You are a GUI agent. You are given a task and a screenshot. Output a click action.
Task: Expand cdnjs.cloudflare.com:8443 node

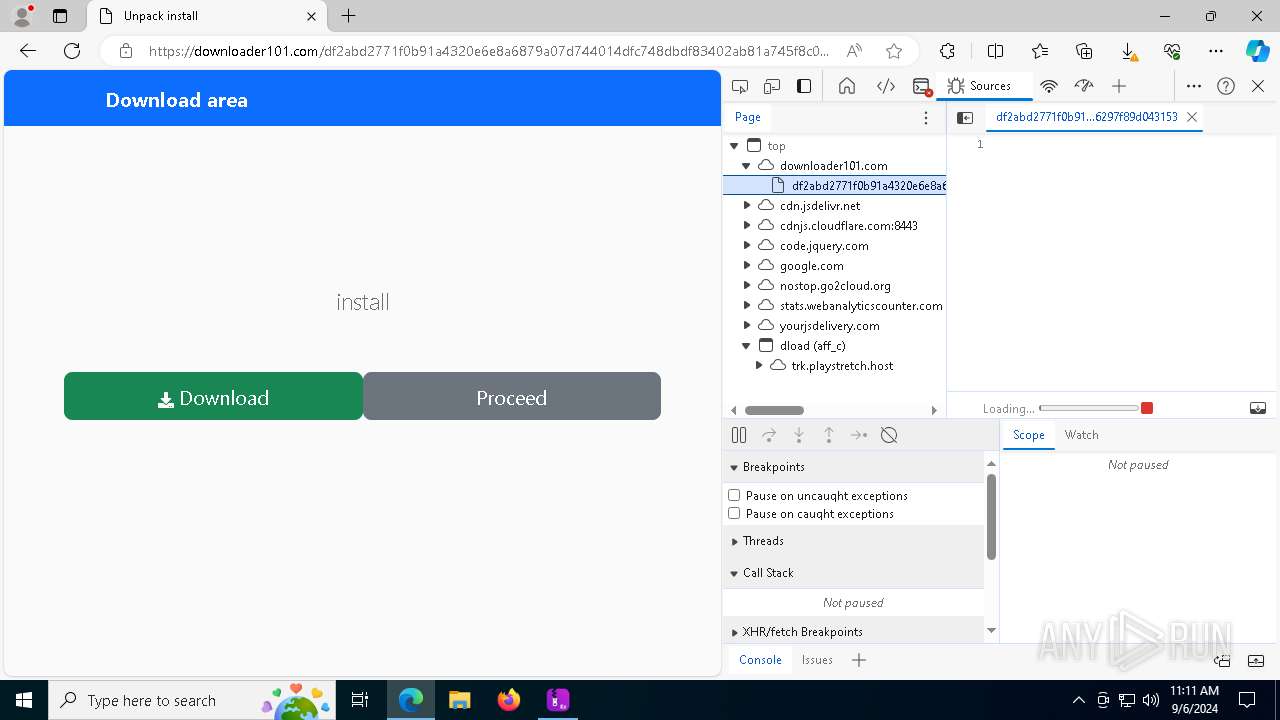746,225
